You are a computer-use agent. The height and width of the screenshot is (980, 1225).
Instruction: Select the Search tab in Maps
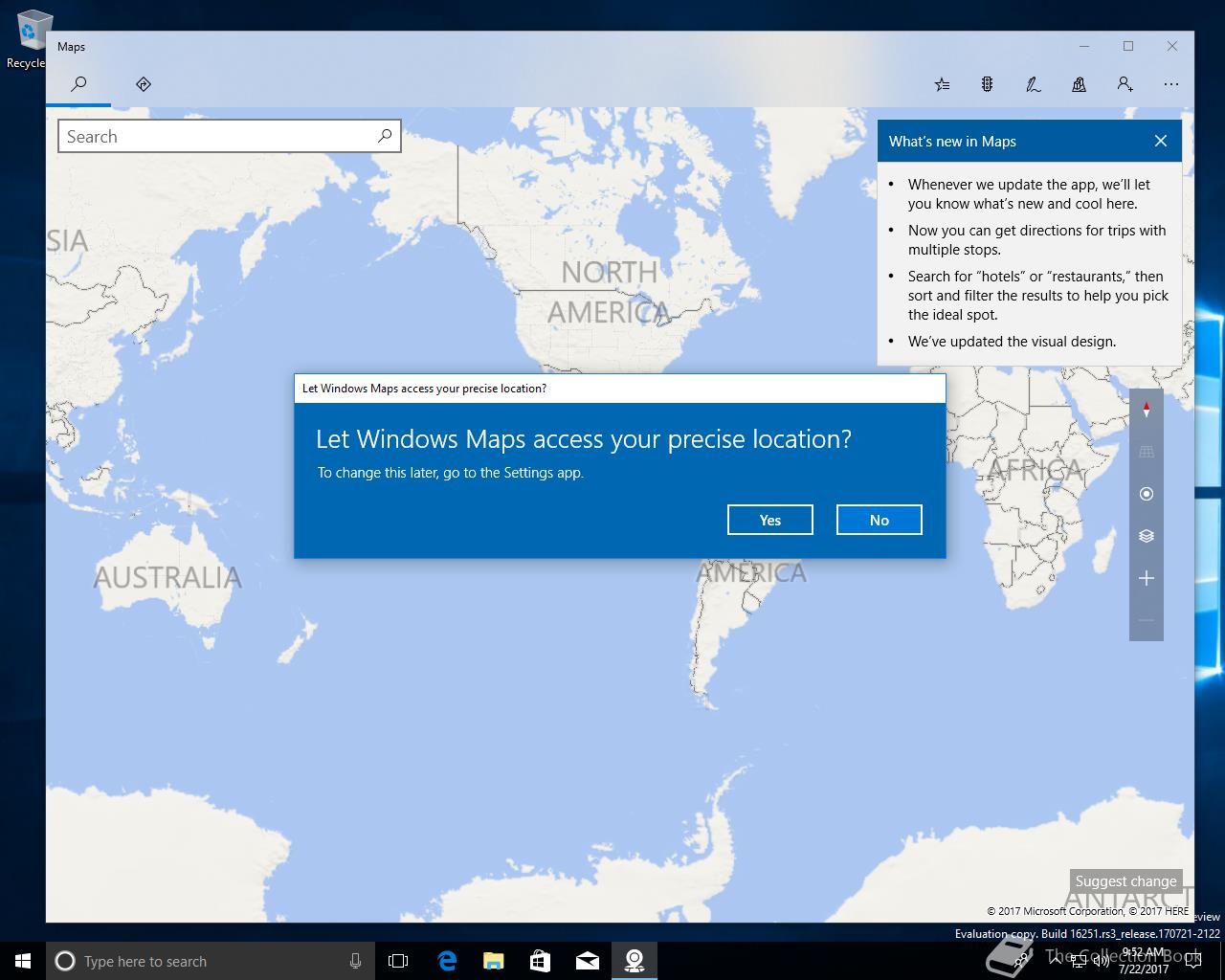click(x=78, y=84)
